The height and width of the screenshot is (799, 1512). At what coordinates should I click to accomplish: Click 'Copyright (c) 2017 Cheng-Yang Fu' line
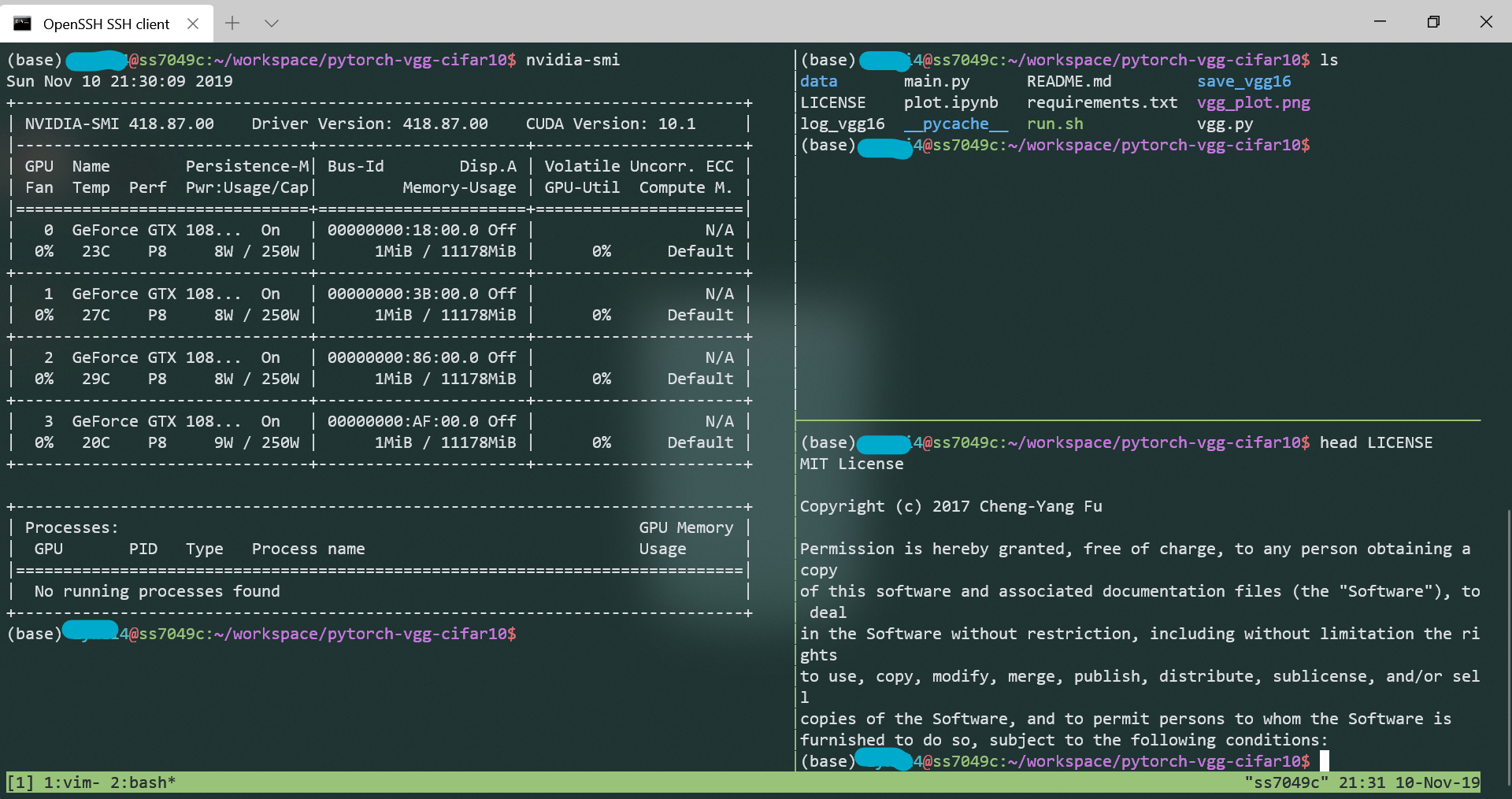[951, 506]
